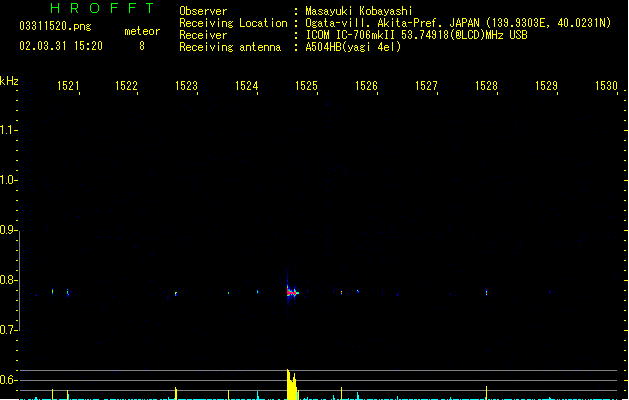This screenshot has height=400, width=629.
Task: Click the Receiver label
Action: [203, 35]
